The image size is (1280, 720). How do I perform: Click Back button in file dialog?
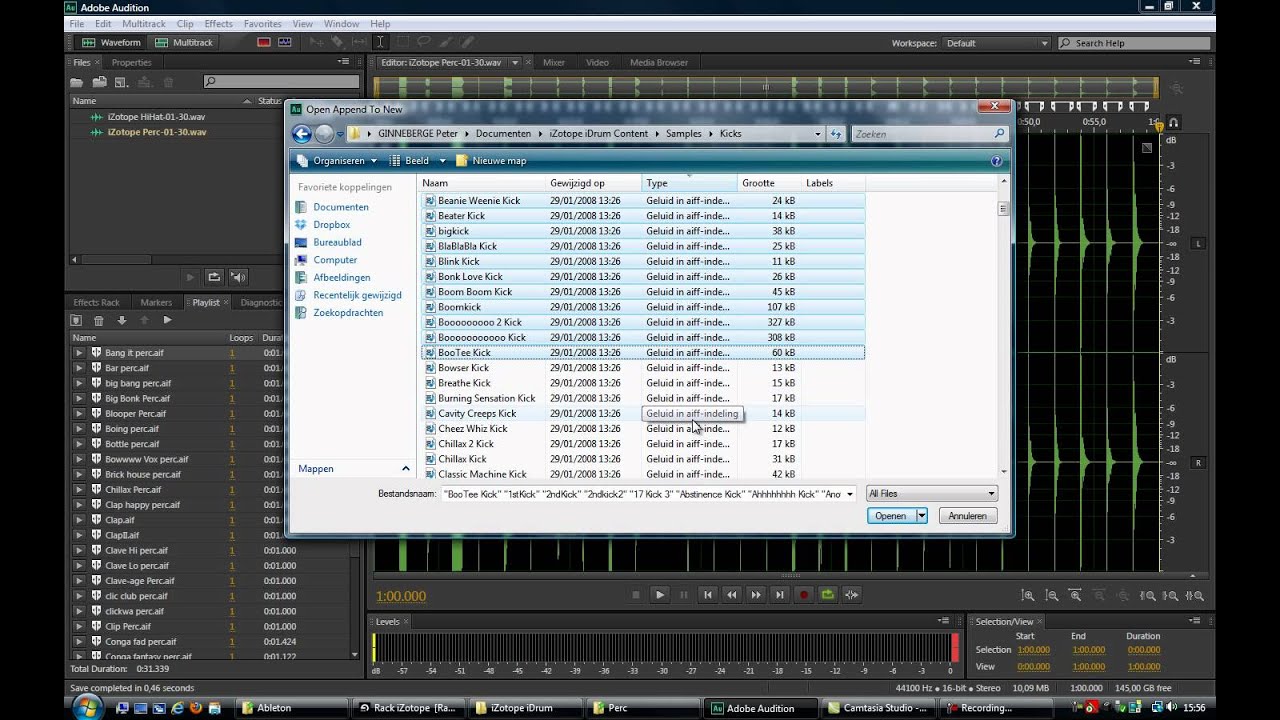point(302,133)
